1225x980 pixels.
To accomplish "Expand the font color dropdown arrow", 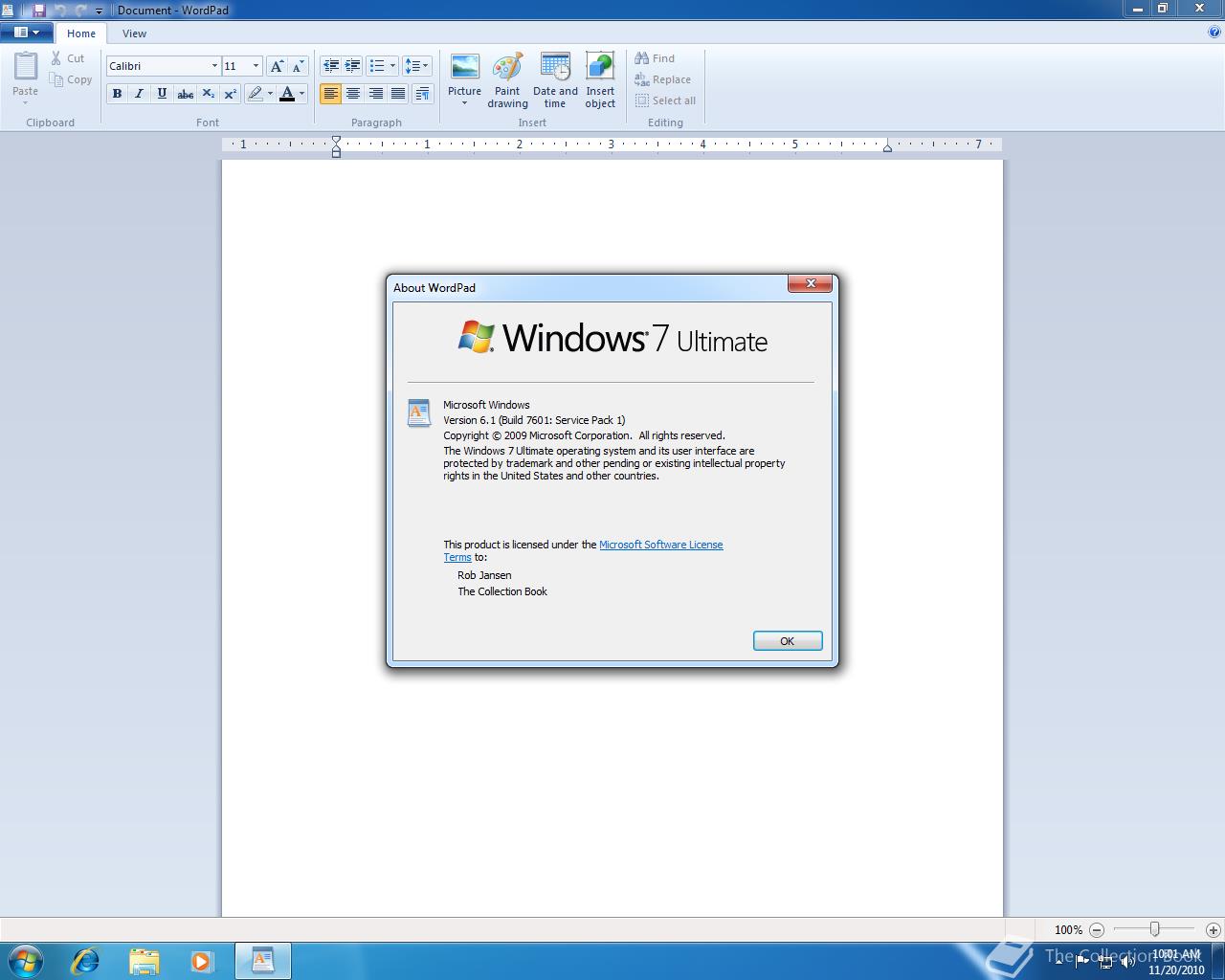I will (x=302, y=94).
